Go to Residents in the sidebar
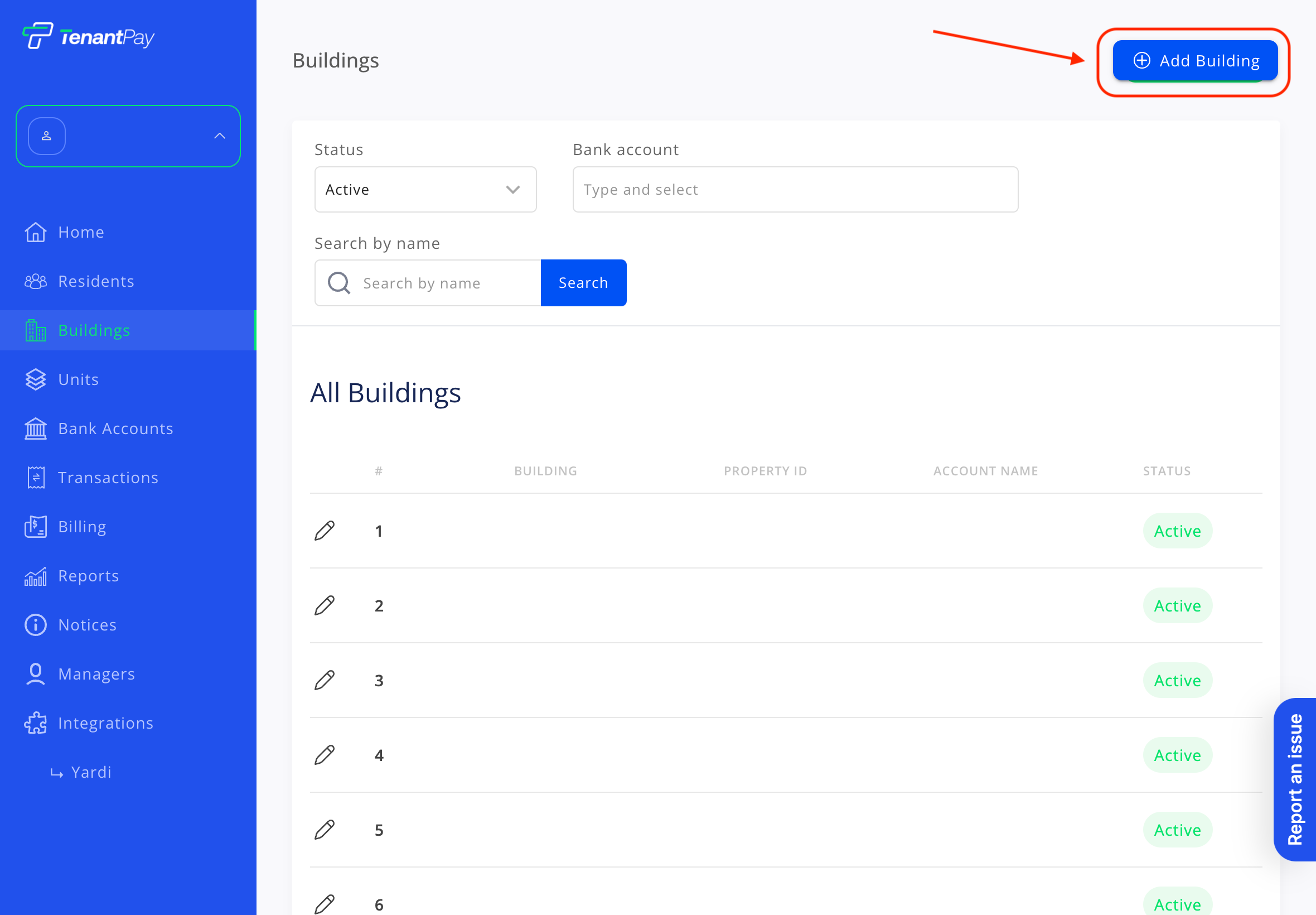This screenshot has height=915, width=1316. [96, 281]
